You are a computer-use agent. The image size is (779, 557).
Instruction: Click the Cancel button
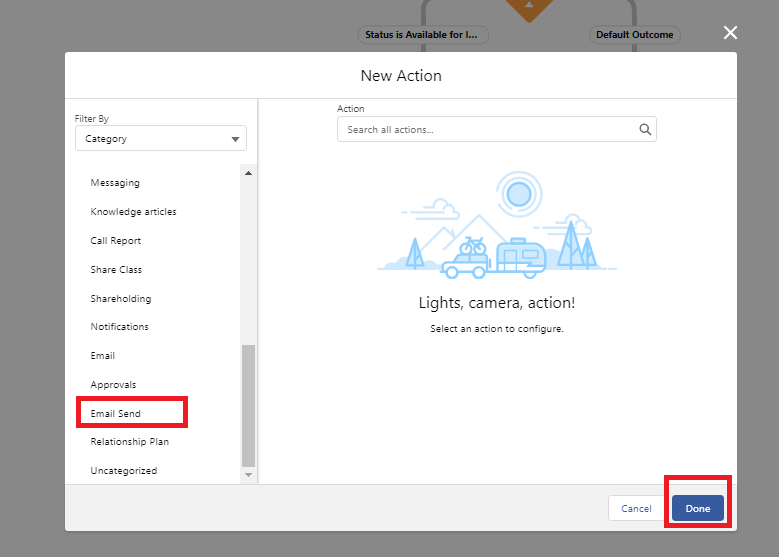pyautogui.click(x=636, y=509)
